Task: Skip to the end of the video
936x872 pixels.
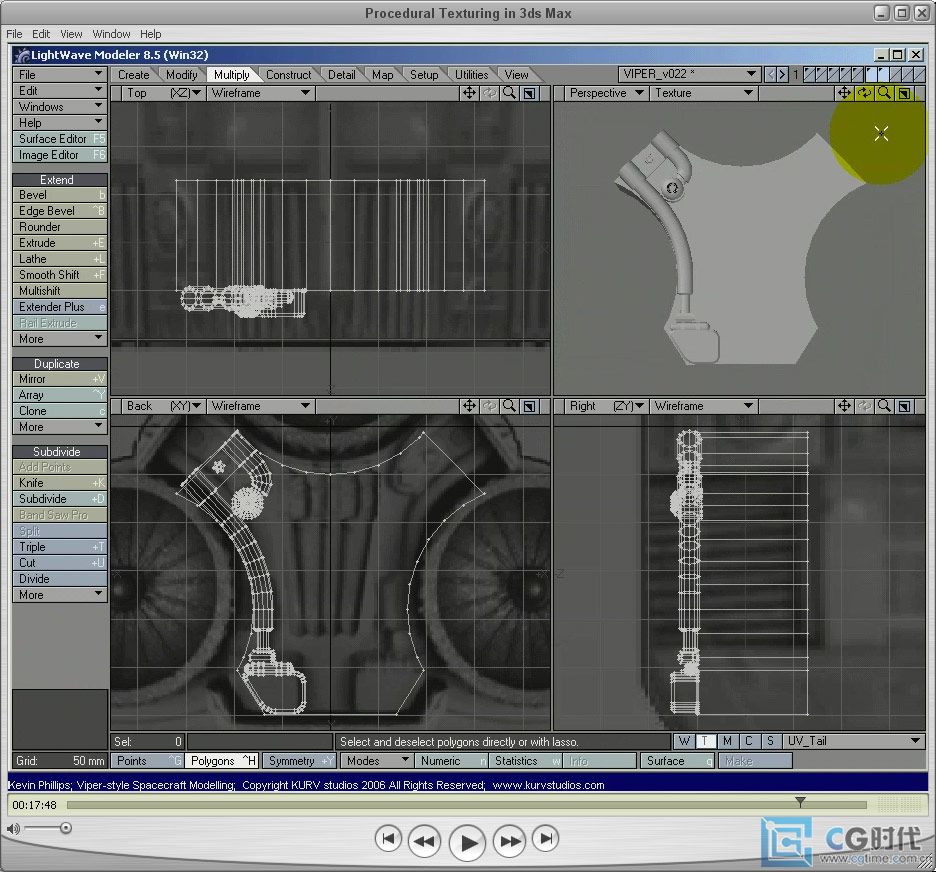Action: click(546, 839)
